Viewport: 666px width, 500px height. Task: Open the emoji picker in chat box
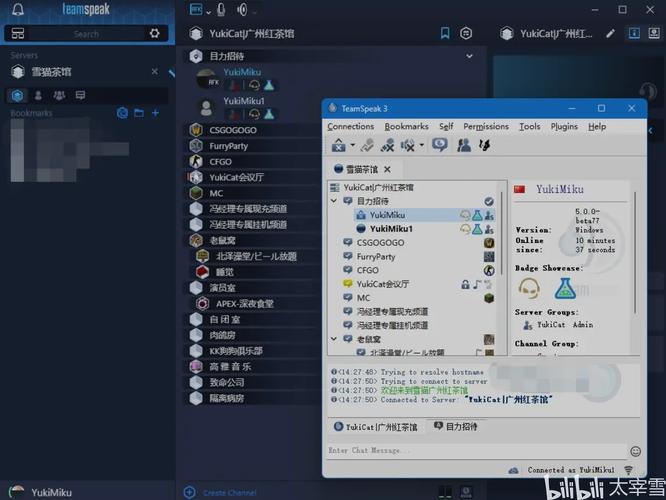pyautogui.click(x=635, y=451)
